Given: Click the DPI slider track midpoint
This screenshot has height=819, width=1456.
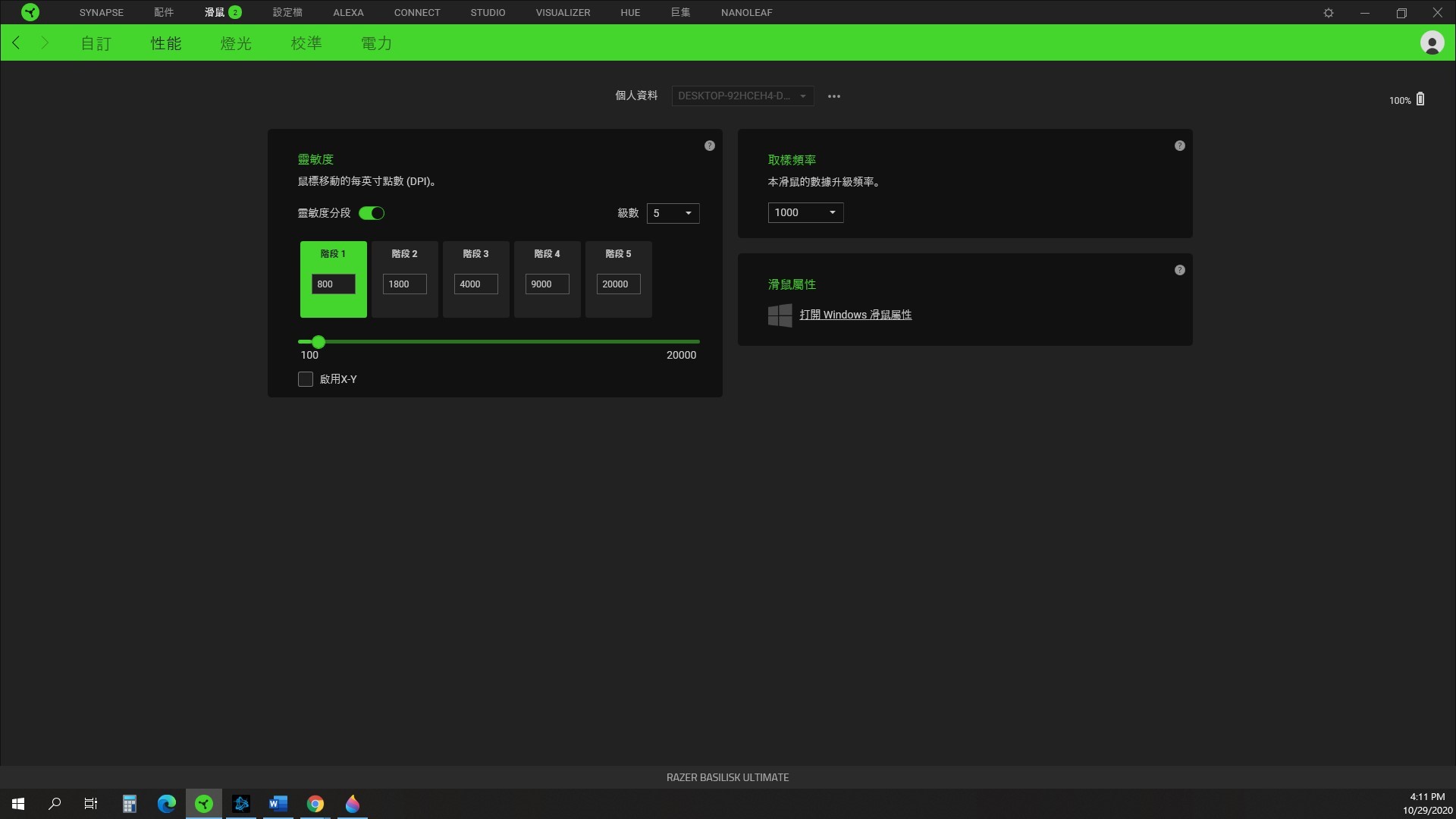Looking at the screenshot, I should tap(499, 342).
